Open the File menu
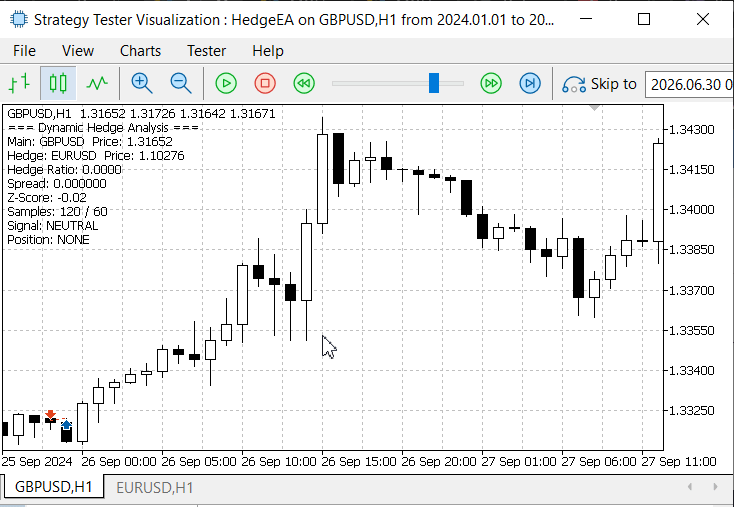 coord(24,51)
